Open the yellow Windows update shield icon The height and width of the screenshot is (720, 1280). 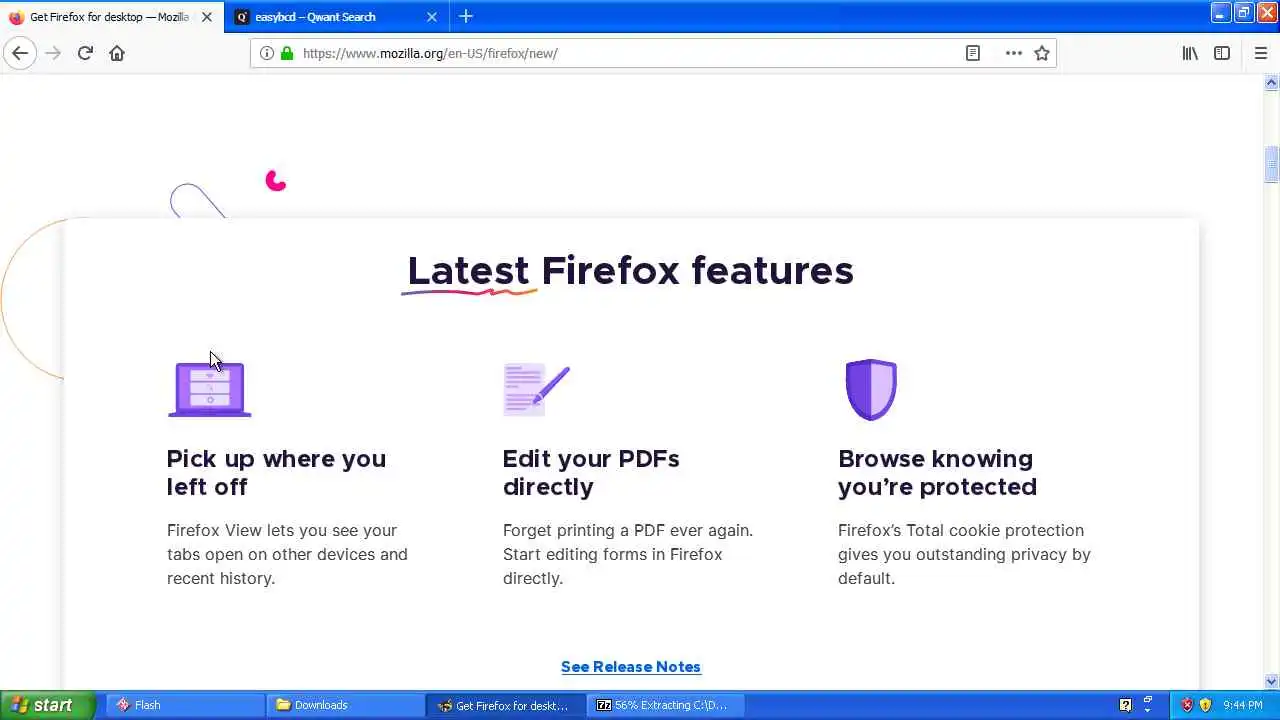pyautogui.click(x=1205, y=705)
